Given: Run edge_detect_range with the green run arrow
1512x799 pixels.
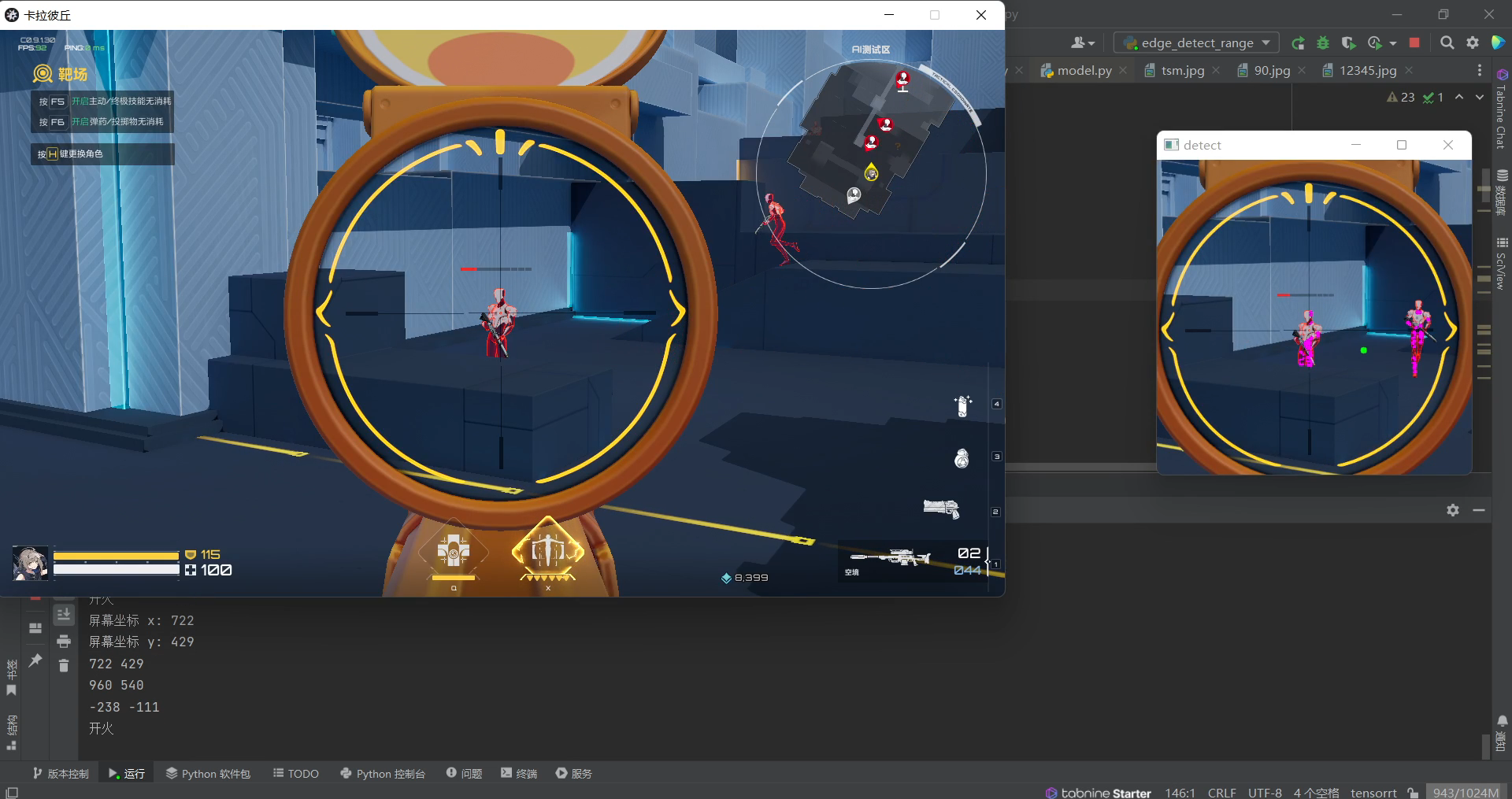Looking at the screenshot, I should tap(1299, 43).
